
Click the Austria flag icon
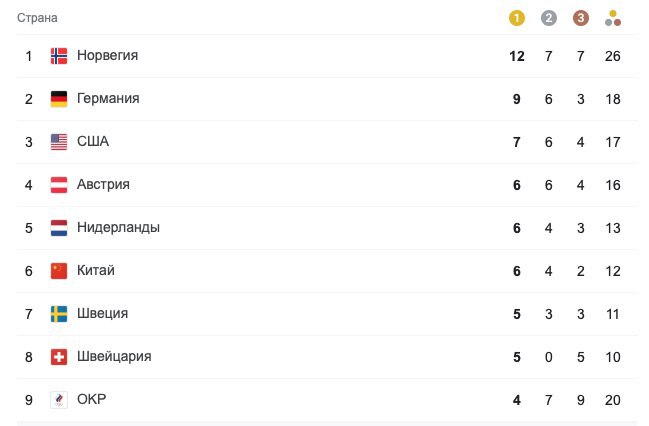click(x=59, y=185)
